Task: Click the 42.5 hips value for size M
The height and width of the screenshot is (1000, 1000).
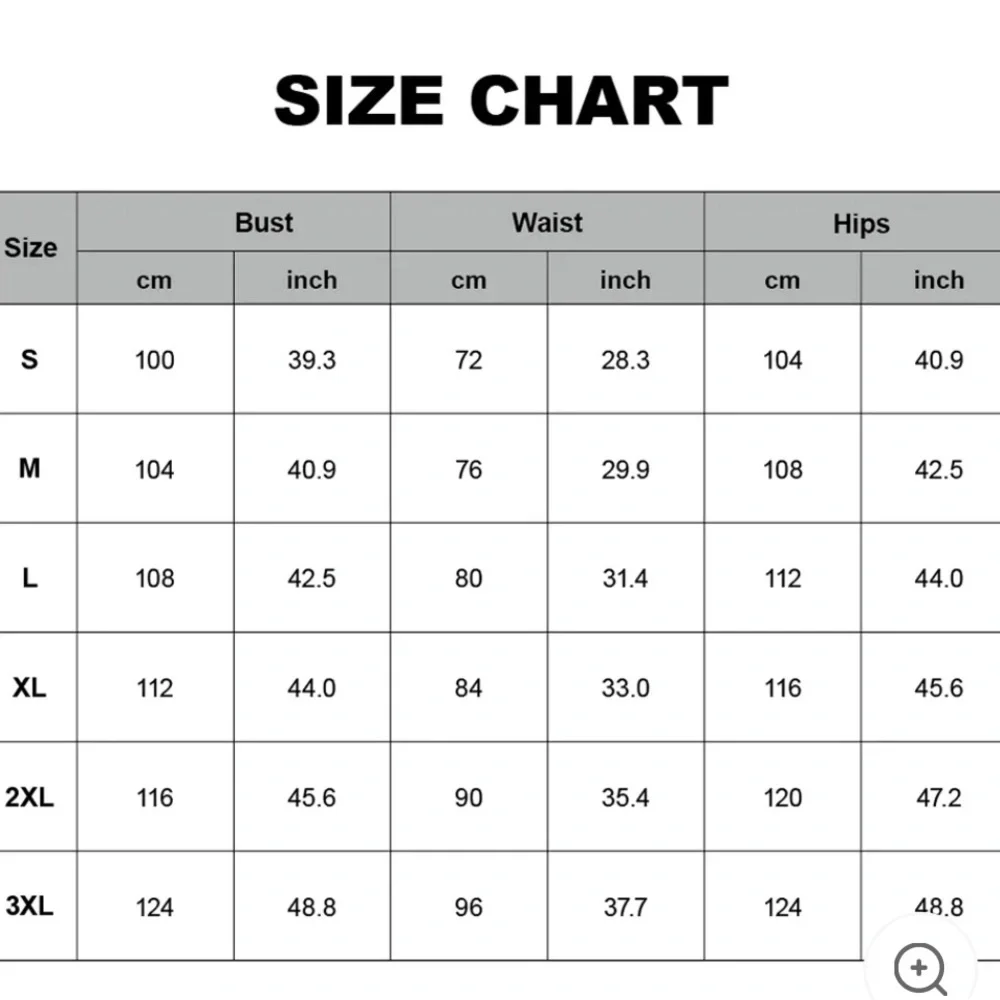Action: coord(938,469)
